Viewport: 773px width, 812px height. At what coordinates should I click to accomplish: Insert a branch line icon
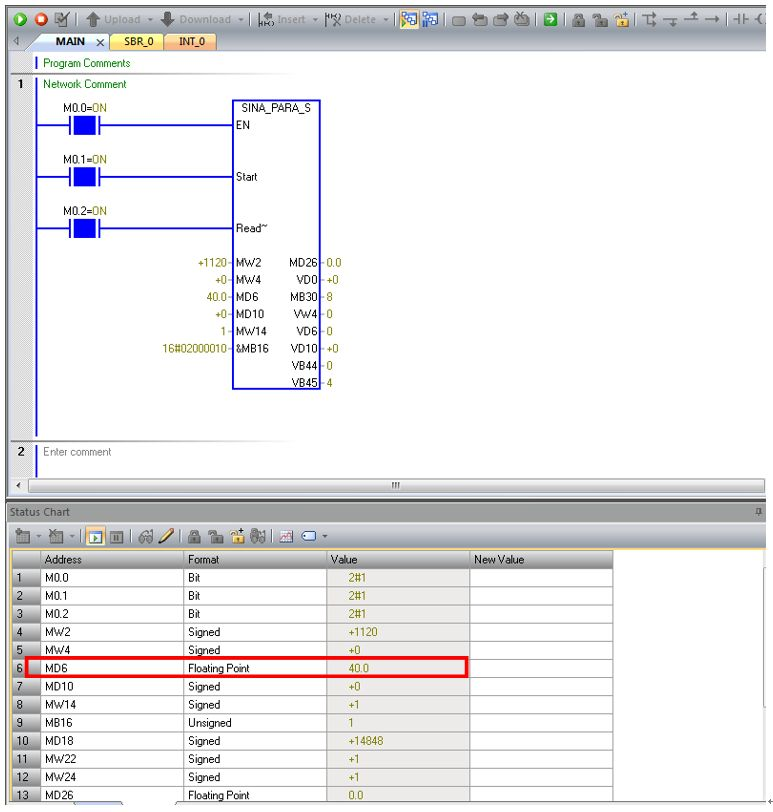[649, 20]
